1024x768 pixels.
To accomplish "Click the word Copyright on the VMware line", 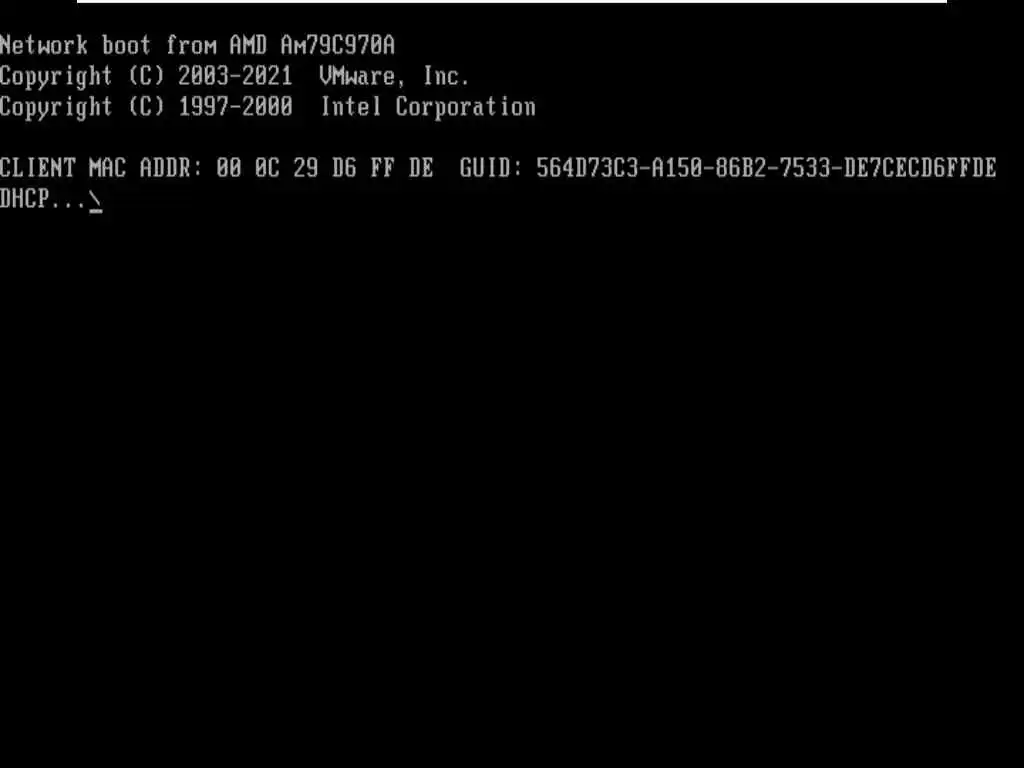I will click(56, 77).
